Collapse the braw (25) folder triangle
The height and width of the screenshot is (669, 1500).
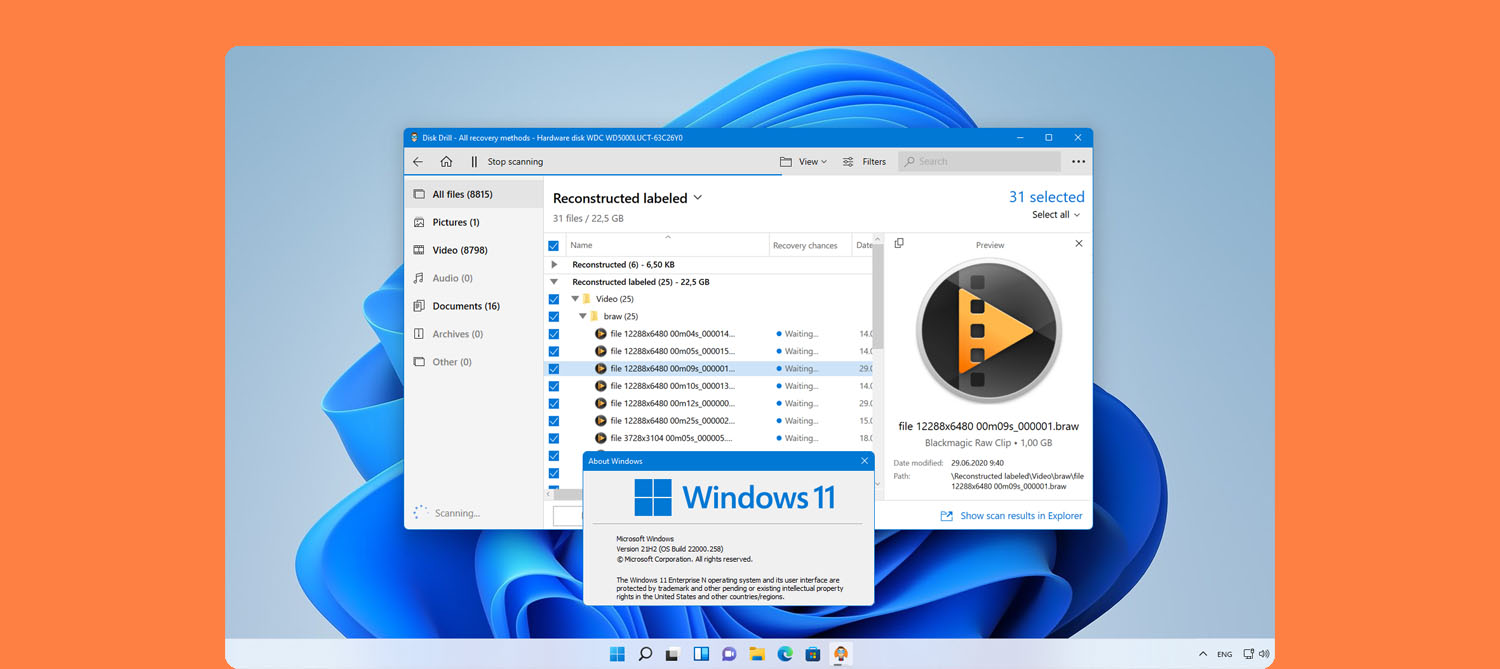(583, 316)
